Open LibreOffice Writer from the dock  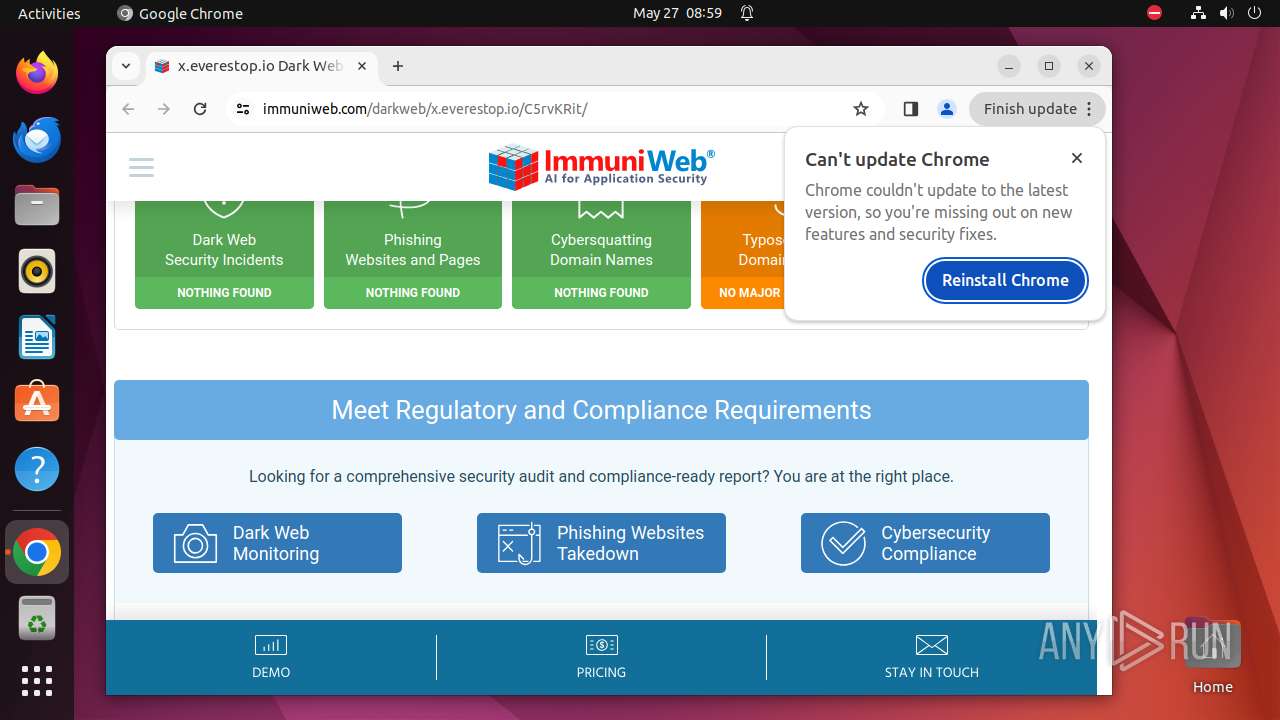point(37,337)
